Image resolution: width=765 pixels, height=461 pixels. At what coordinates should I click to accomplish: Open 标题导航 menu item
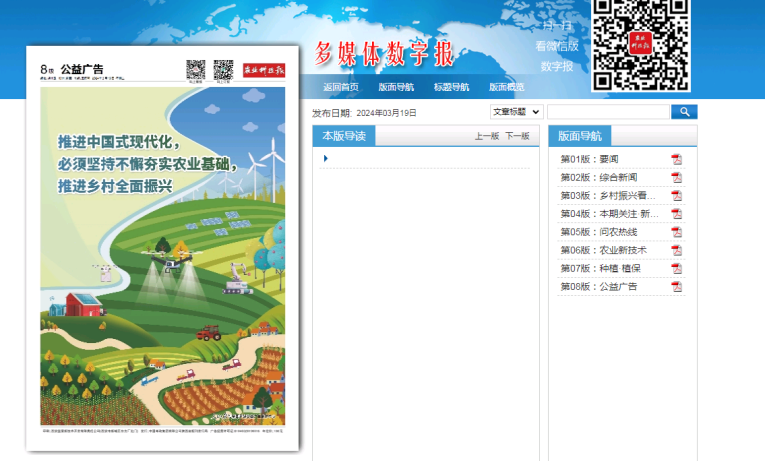451,87
